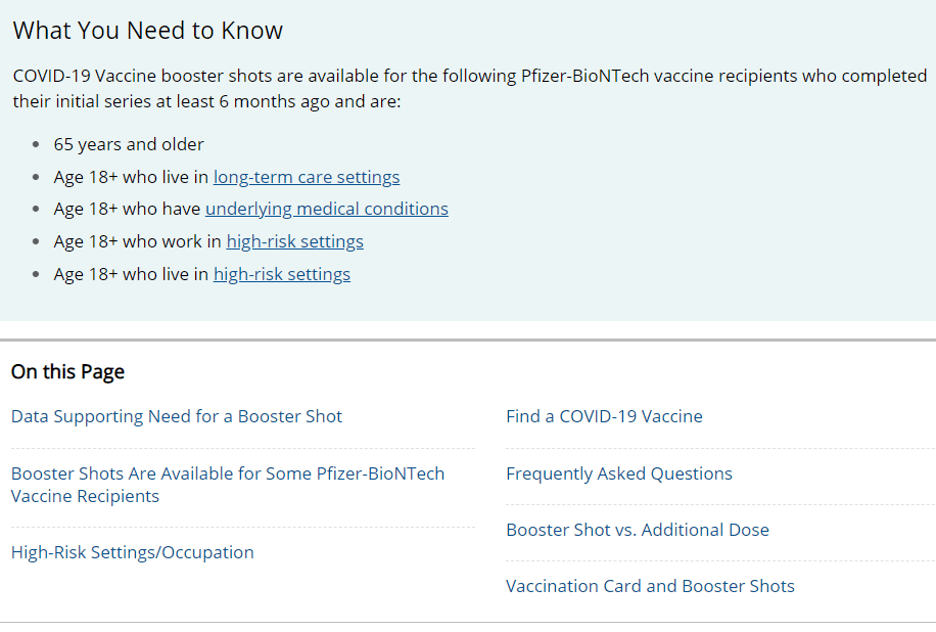Click the "On this Page" heading
936x632 pixels.
(68, 372)
